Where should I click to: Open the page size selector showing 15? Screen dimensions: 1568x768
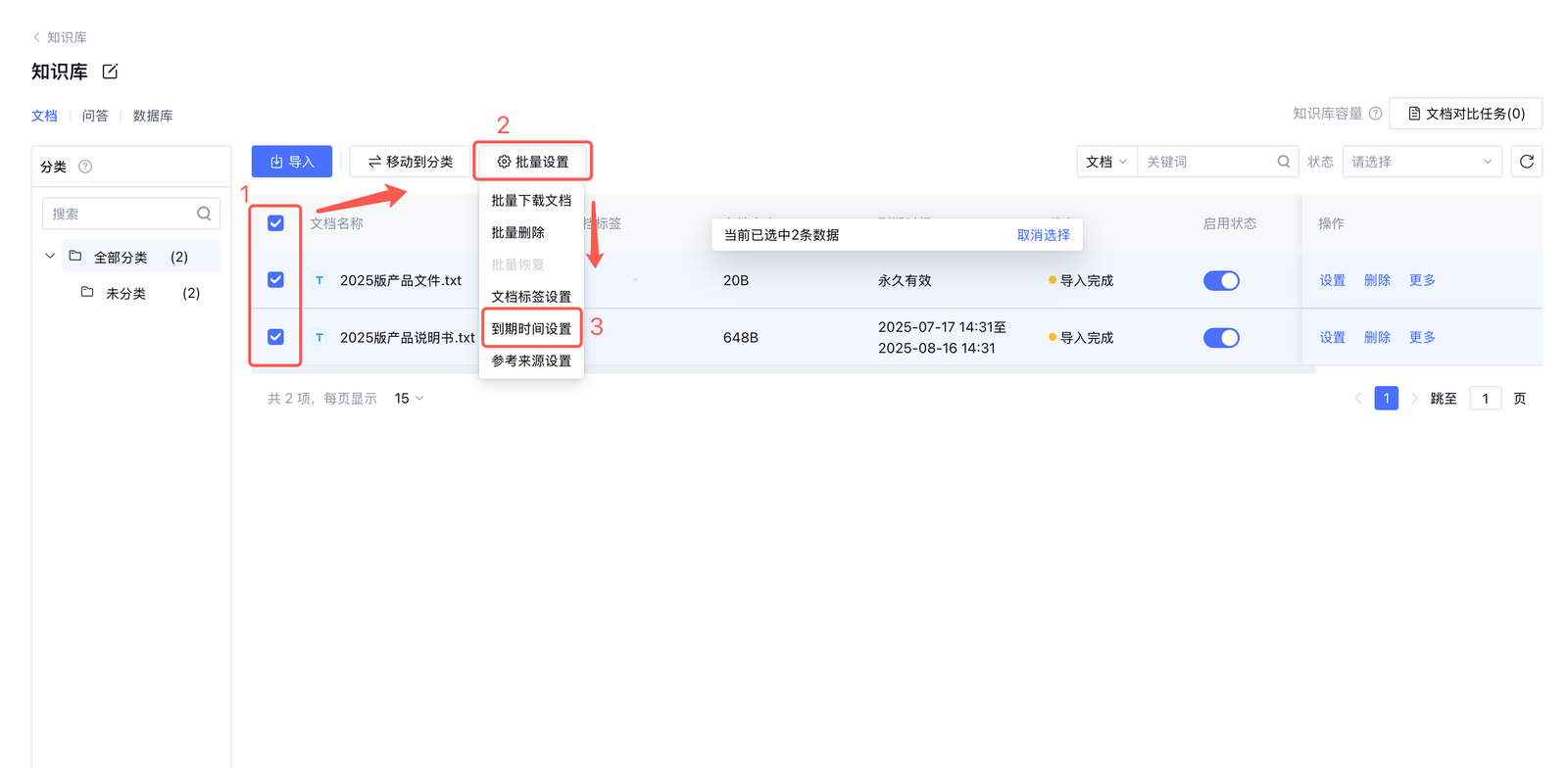tap(409, 399)
